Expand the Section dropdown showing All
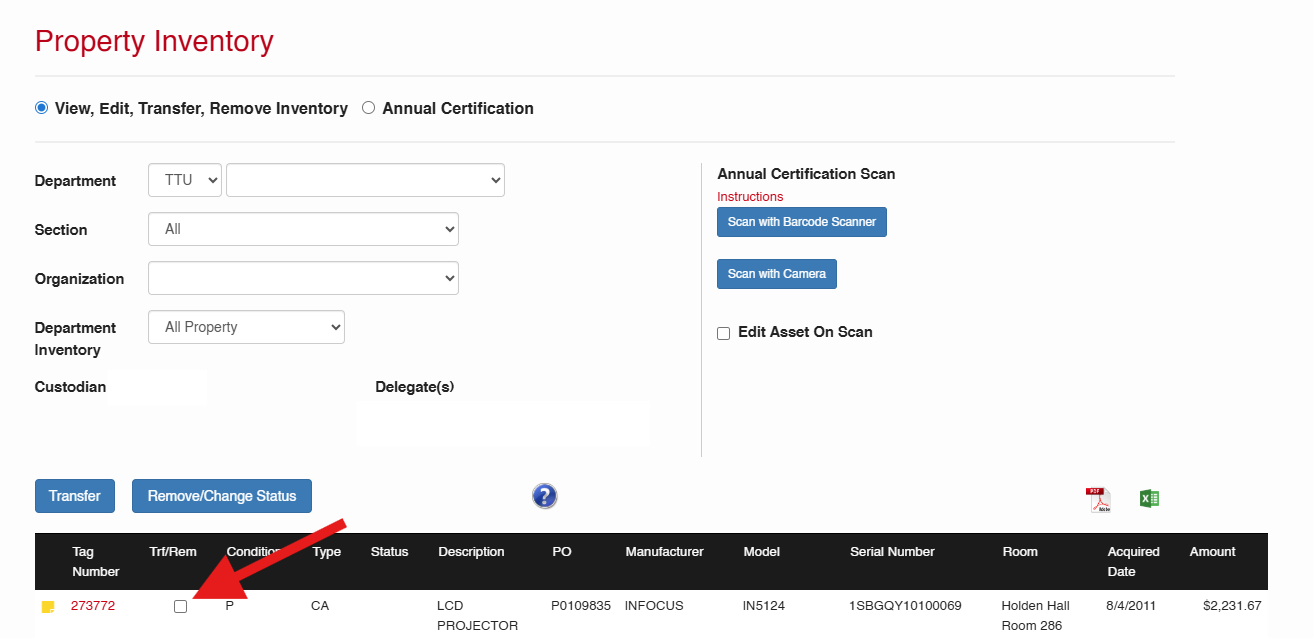 pos(303,229)
